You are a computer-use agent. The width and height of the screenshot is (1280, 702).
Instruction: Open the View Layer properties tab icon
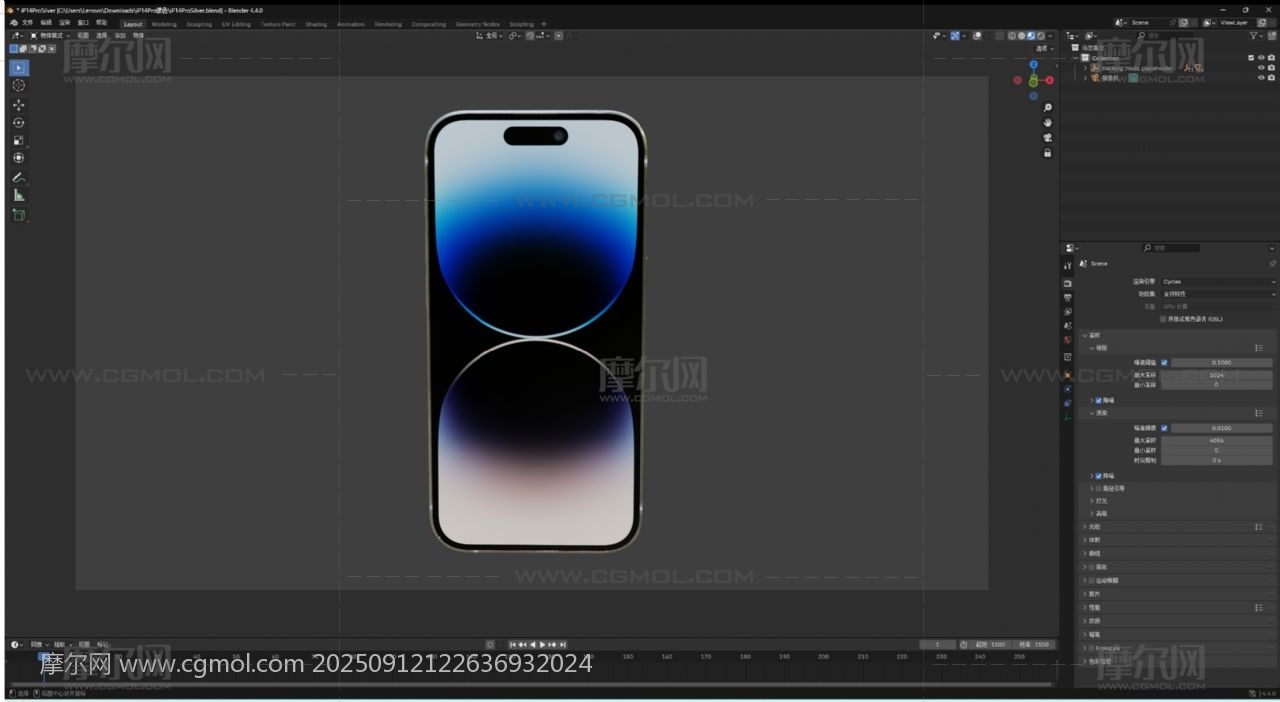tap(1068, 312)
